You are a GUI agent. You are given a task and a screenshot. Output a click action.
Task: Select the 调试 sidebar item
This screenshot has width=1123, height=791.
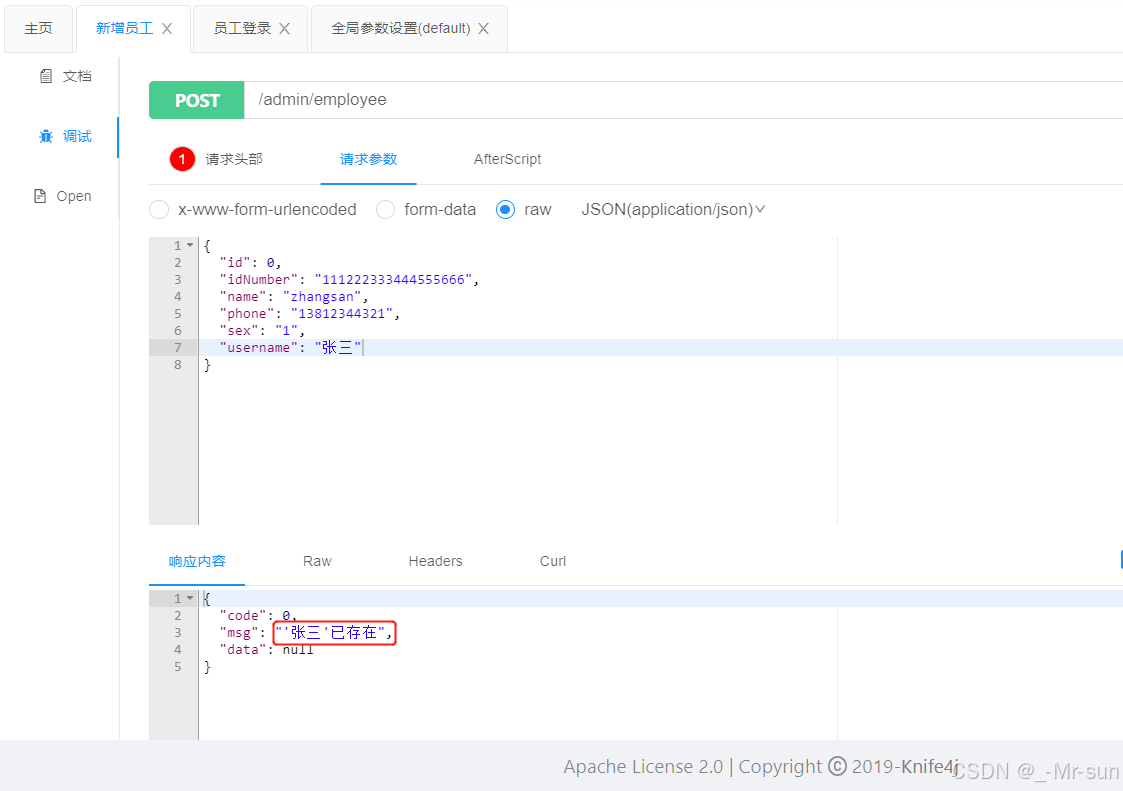[x=65, y=136]
